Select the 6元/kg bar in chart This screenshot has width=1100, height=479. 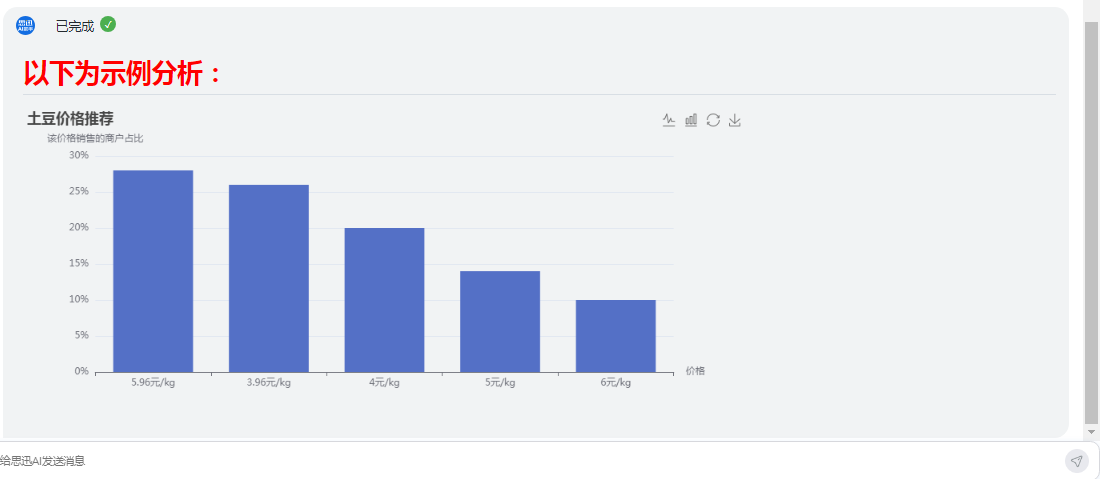[x=616, y=336]
